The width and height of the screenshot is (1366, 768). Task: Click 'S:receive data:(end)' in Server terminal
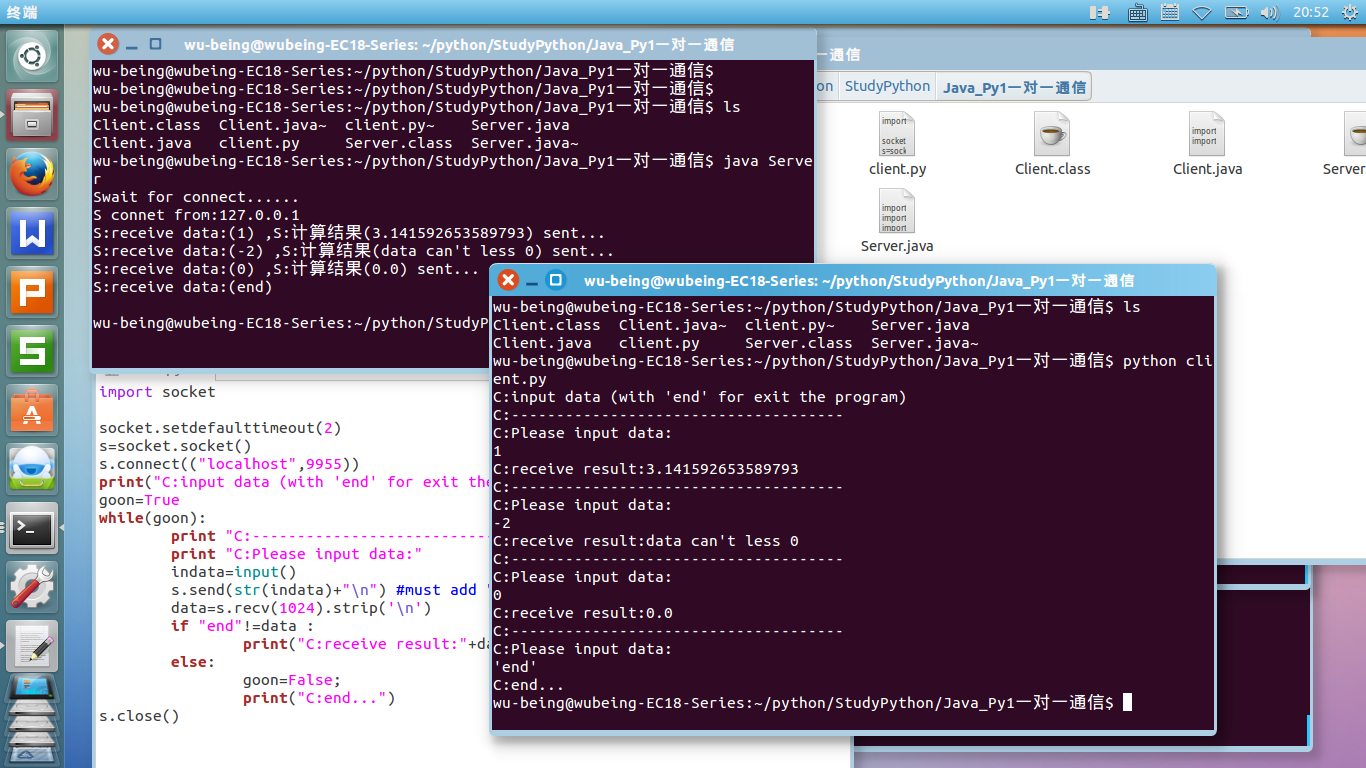tap(182, 287)
